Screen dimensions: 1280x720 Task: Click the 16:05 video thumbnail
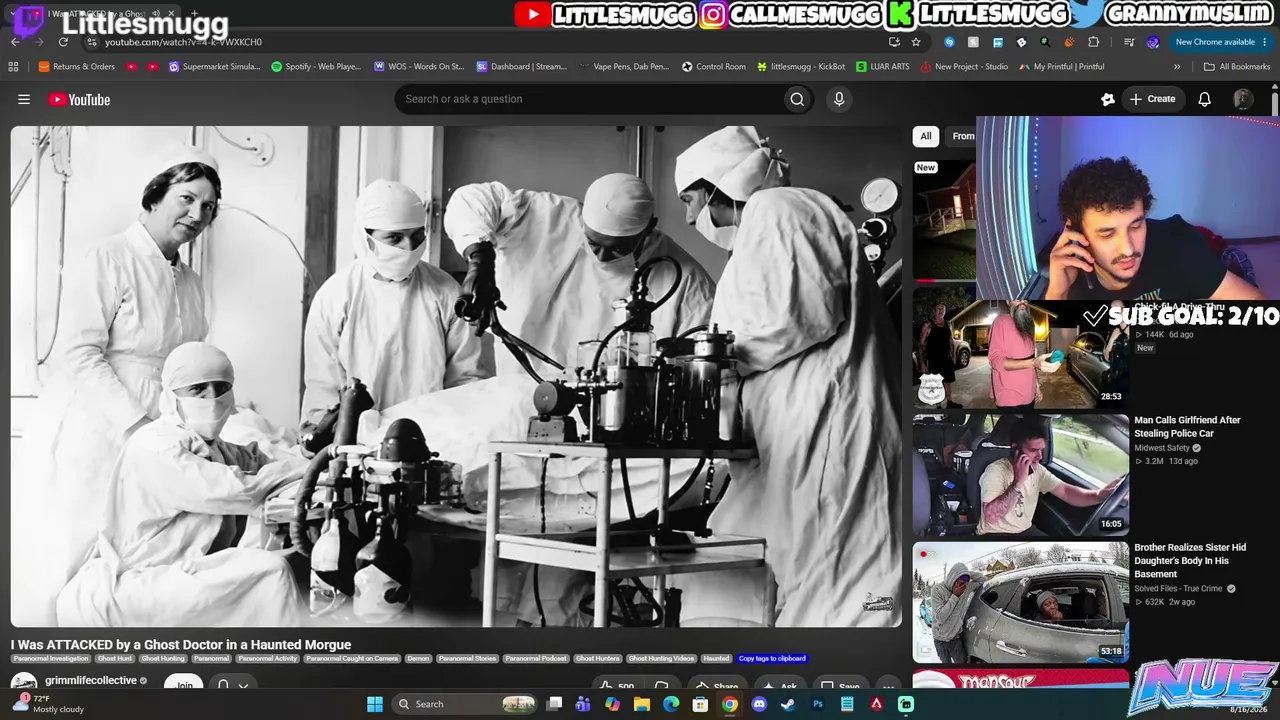tap(1020, 475)
